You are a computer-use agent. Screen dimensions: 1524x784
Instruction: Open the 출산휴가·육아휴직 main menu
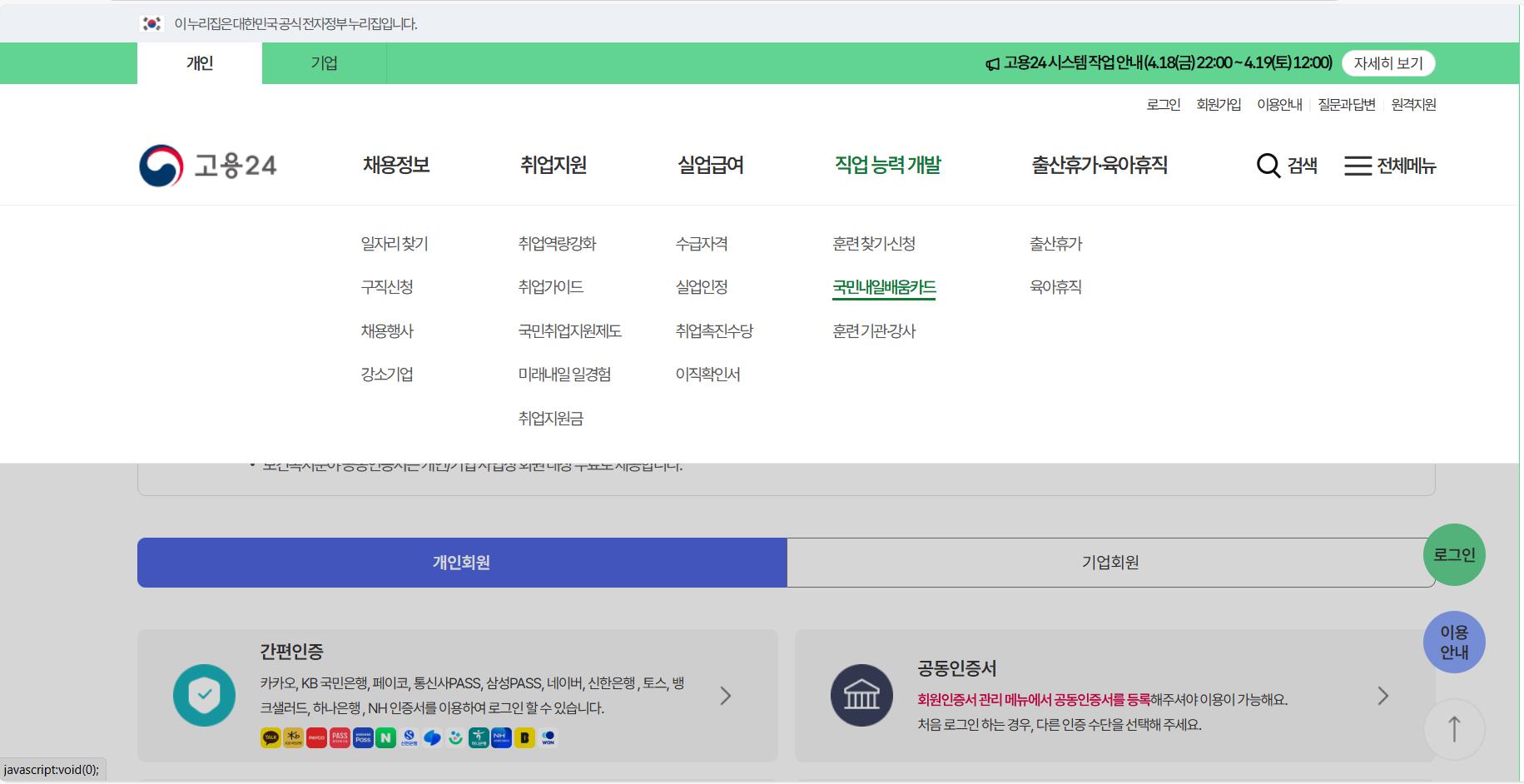(1100, 165)
